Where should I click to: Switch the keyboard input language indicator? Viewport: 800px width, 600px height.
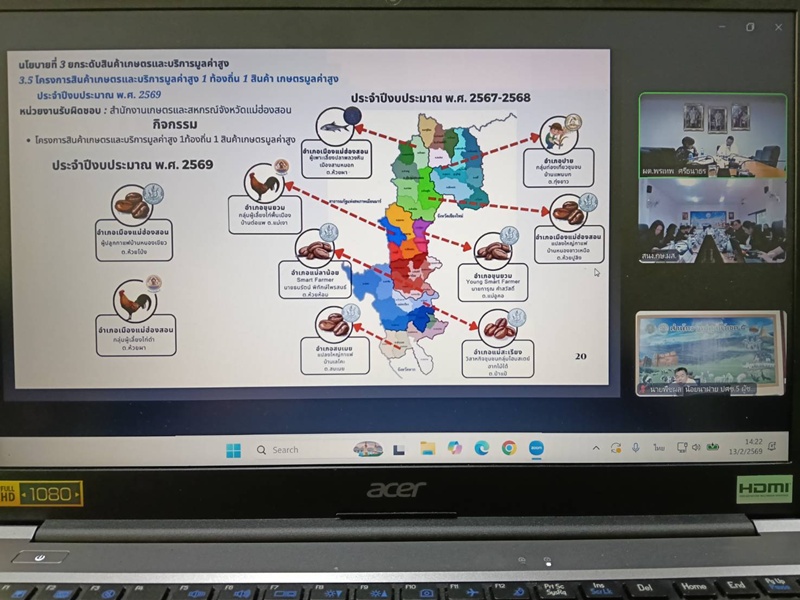659,448
